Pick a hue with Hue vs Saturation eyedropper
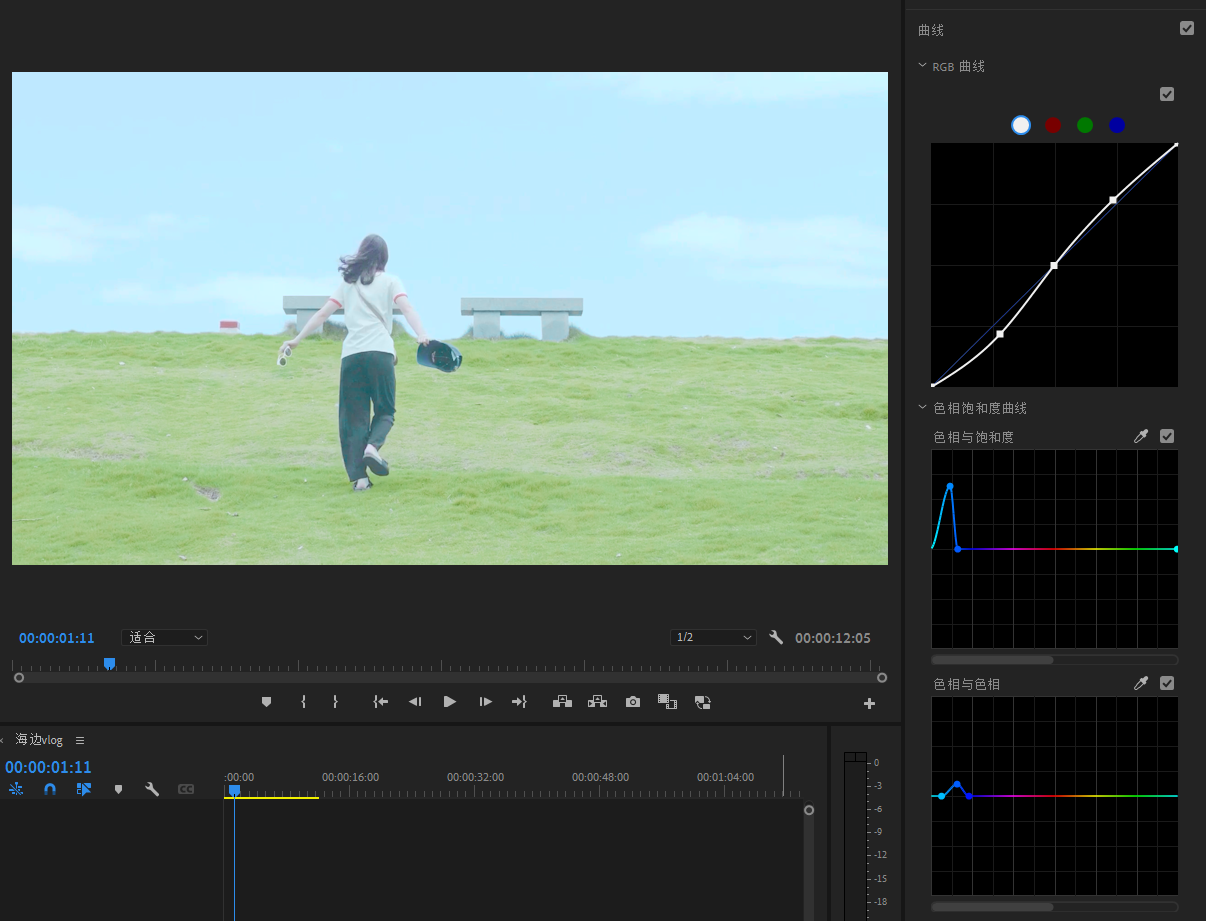The height and width of the screenshot is (921, 1206). 1141,436
